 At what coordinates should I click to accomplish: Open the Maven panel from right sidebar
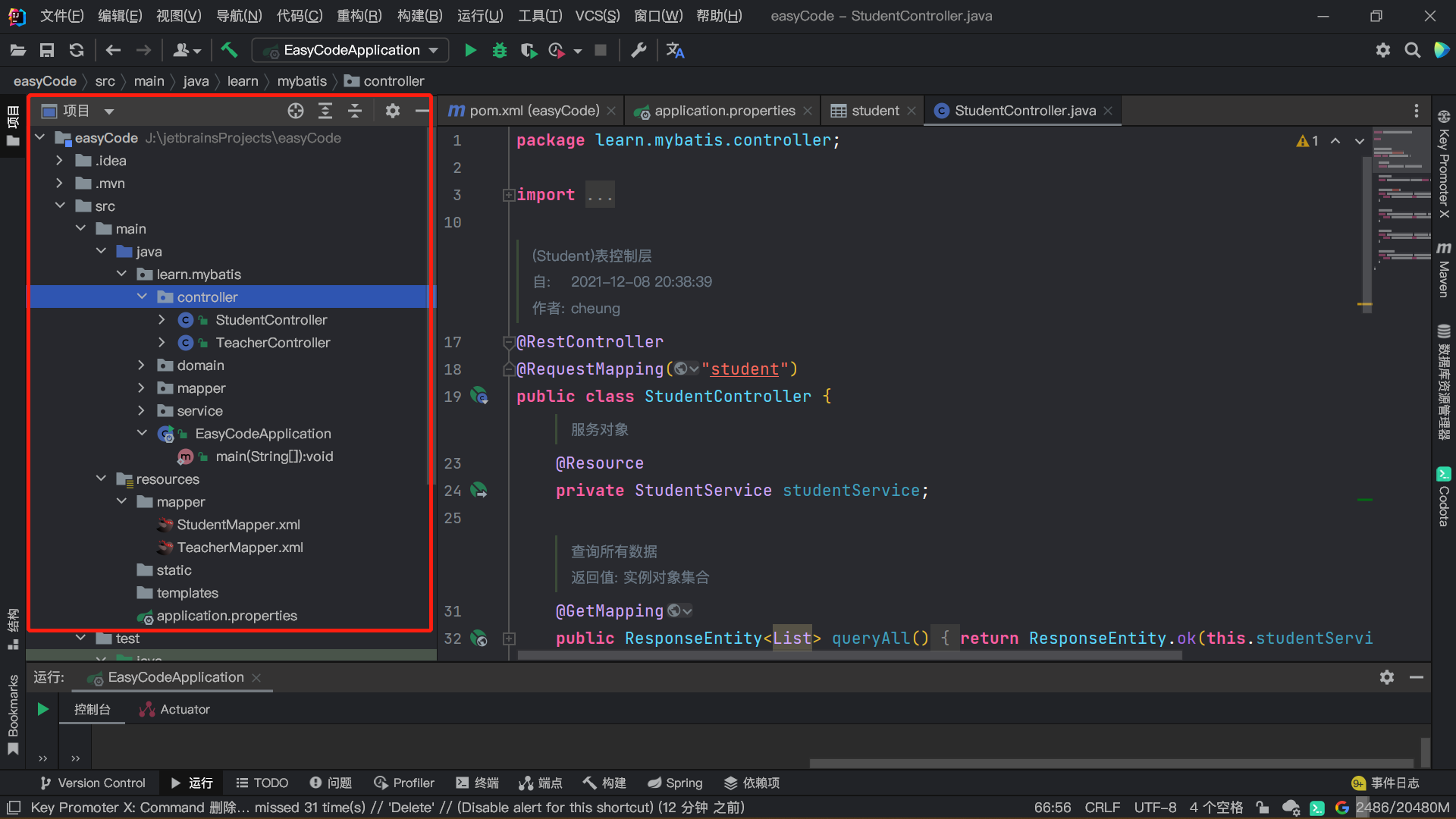(1444, 271)
